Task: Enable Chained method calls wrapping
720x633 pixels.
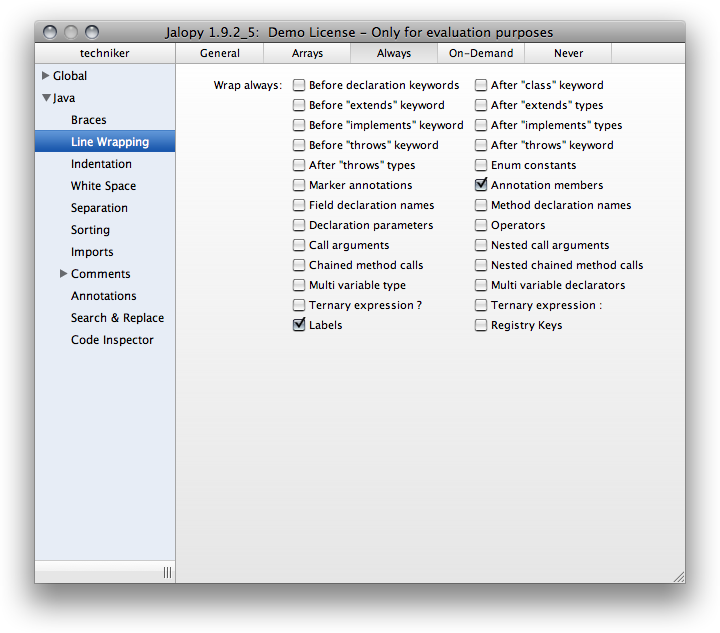Action: pyautogui.click(x=299, y=265)
